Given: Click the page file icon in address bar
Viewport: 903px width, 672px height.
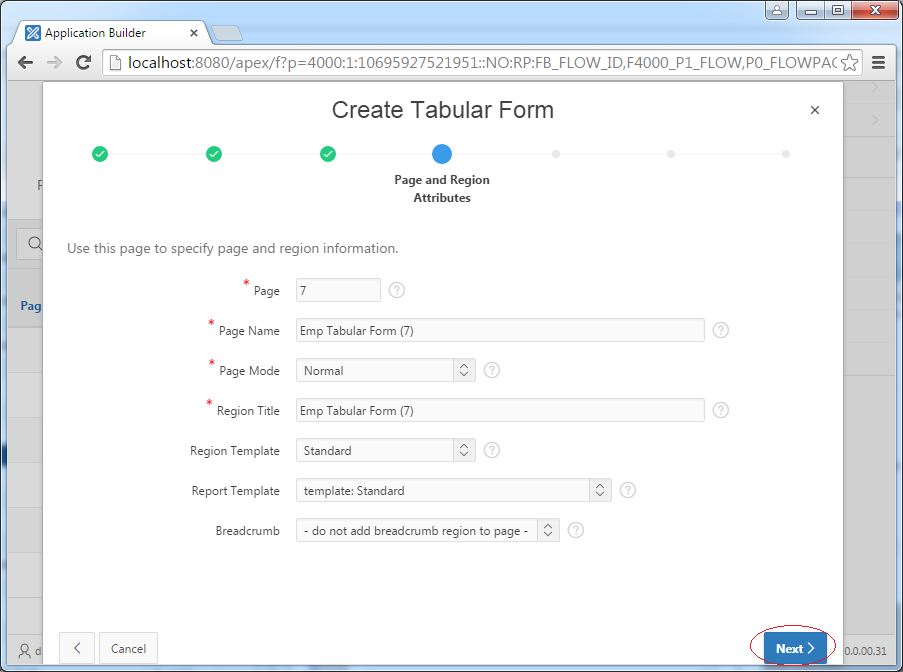Looking at the screenshot, I should tap(115, 62).
